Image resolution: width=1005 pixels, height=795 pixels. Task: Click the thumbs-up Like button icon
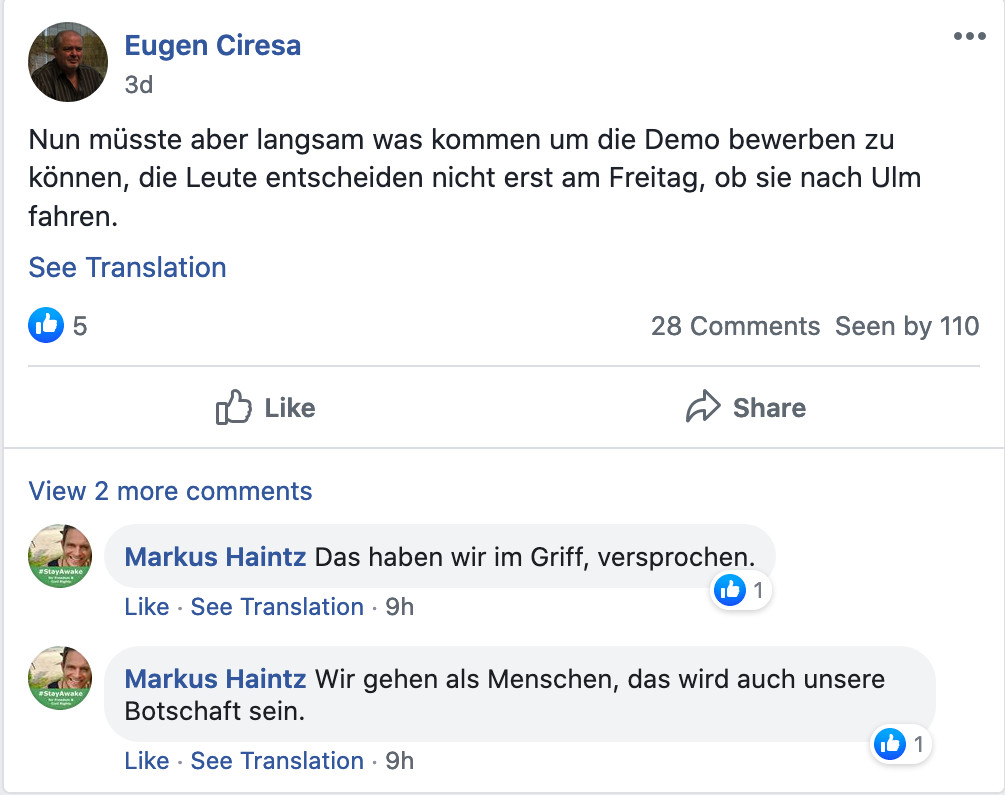(234, 408)
